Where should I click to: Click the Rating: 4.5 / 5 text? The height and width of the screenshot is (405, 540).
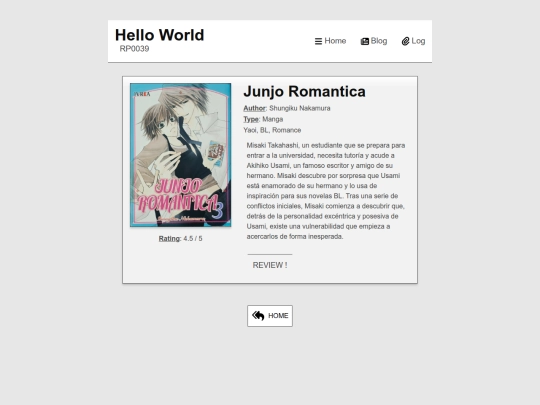pyautogui.click(x=180, y=238)
